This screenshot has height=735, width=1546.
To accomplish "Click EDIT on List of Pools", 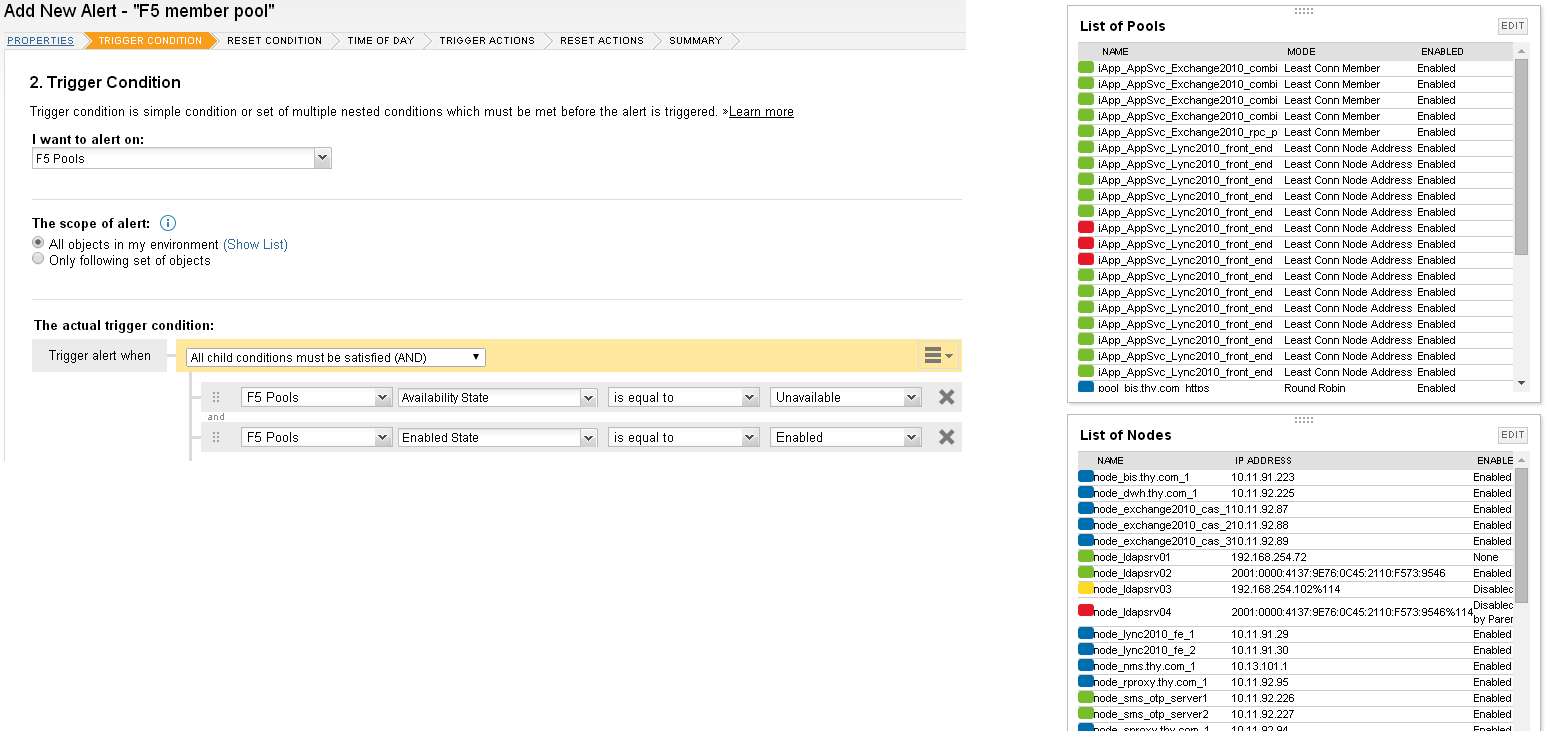I will 1513,26.
